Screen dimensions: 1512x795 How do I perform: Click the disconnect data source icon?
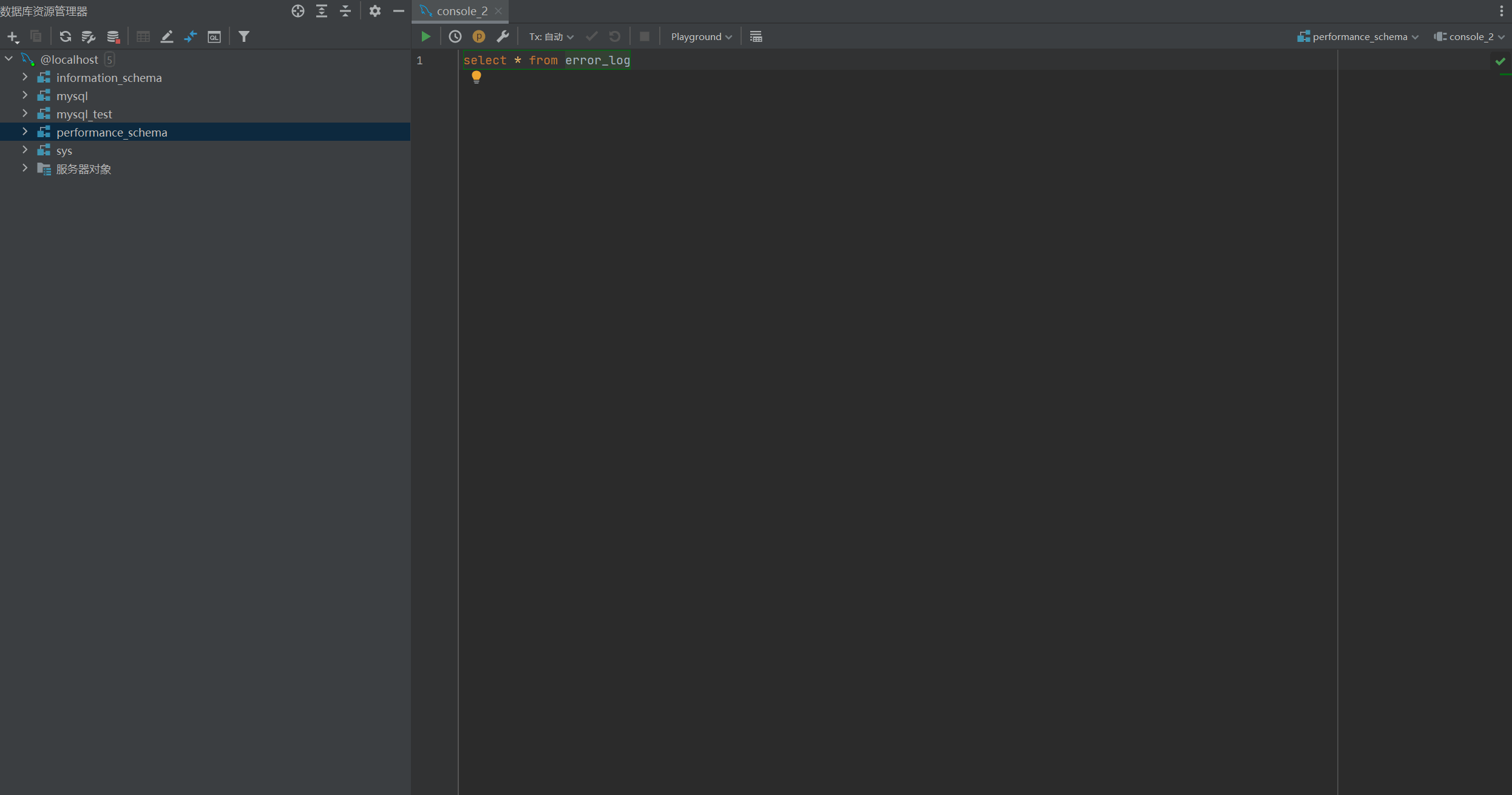point(113,36)
